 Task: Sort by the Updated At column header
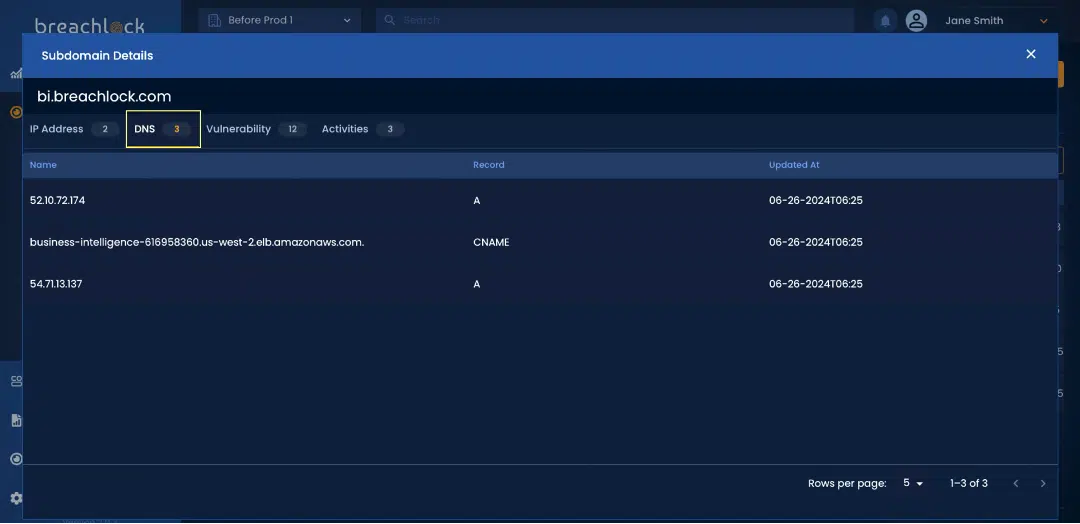[794, 165]
